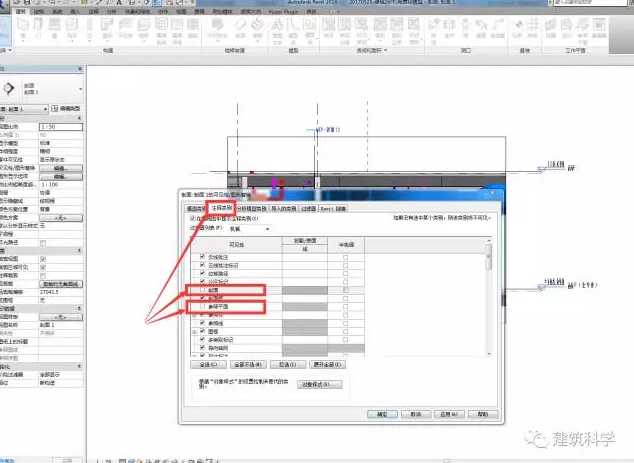This screenshot has height=463, width=634.
Task: Select the Grid datum tool
Action: point(533,28)
